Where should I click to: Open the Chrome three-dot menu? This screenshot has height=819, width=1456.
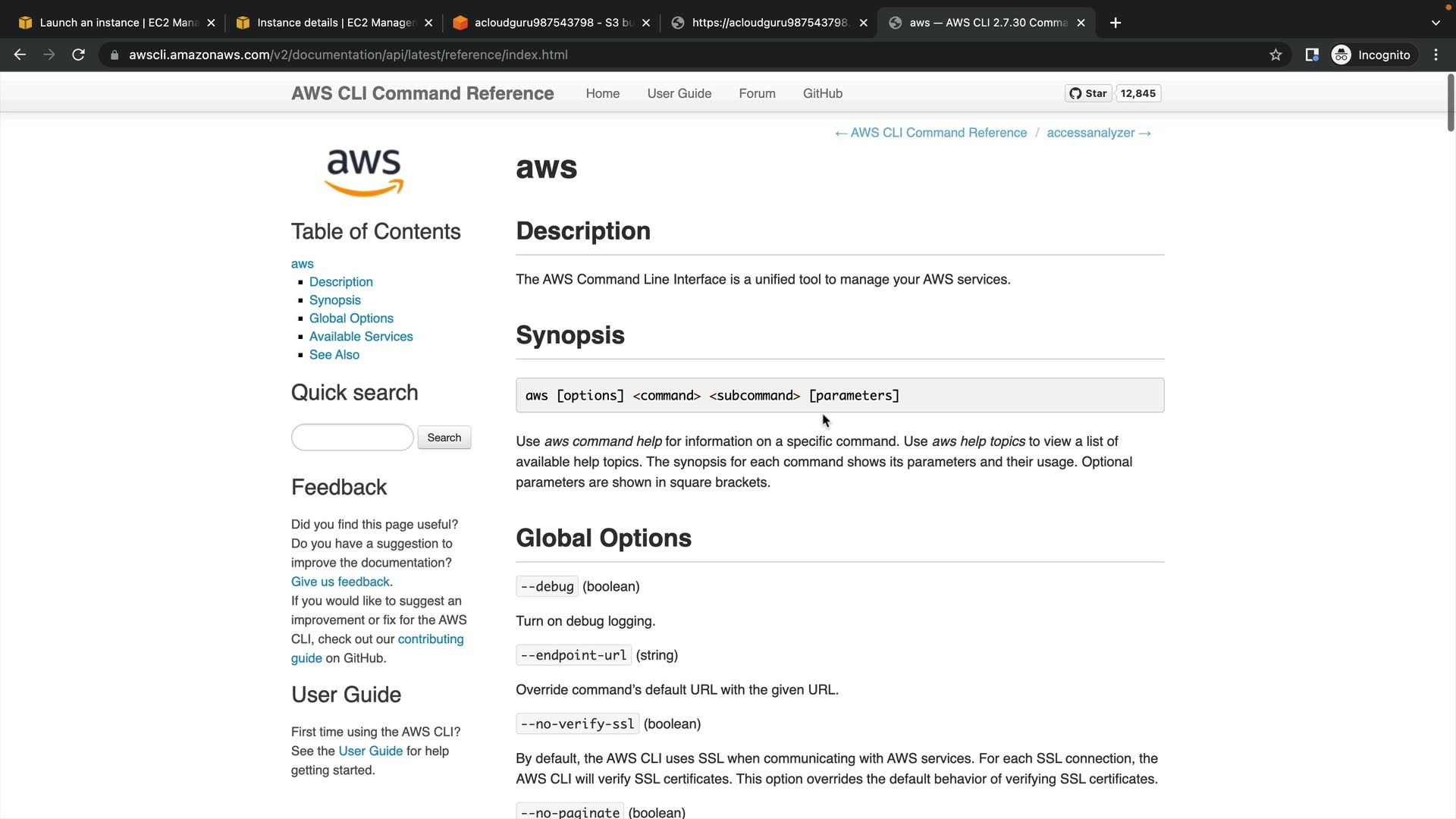[x=1436, y=55]
